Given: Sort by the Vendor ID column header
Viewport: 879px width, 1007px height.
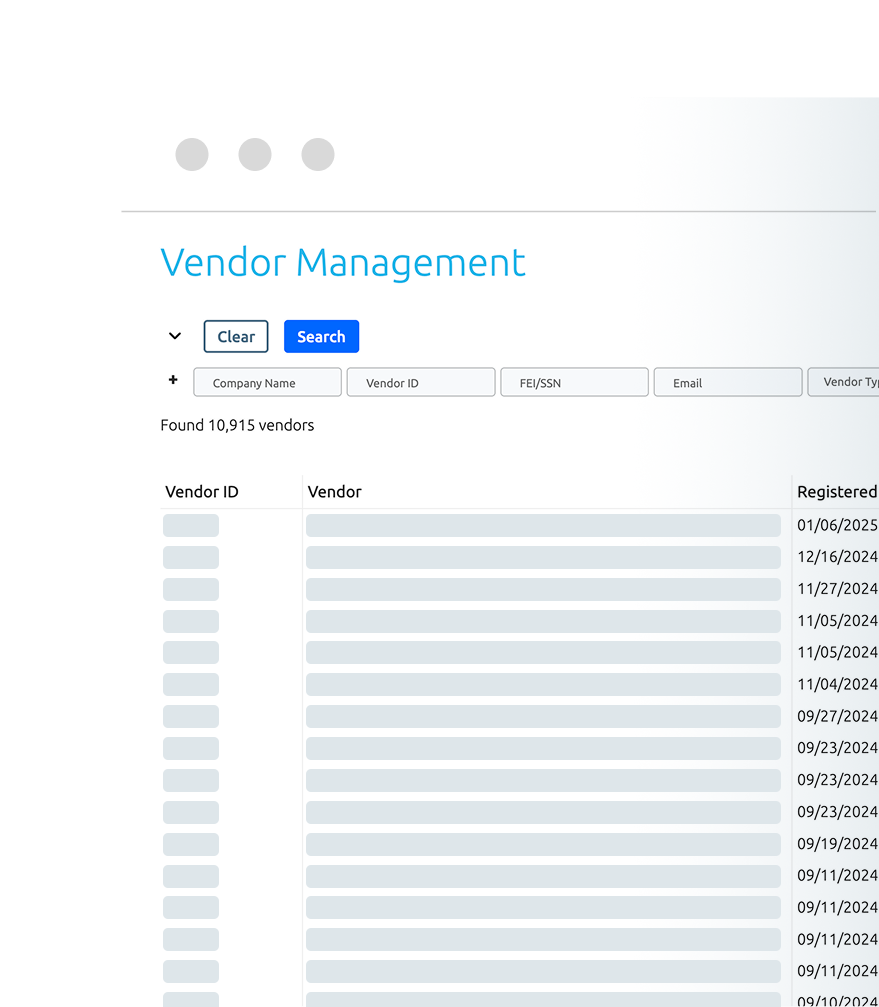Looking at the screenshot, I should click(x=202, y=492).
